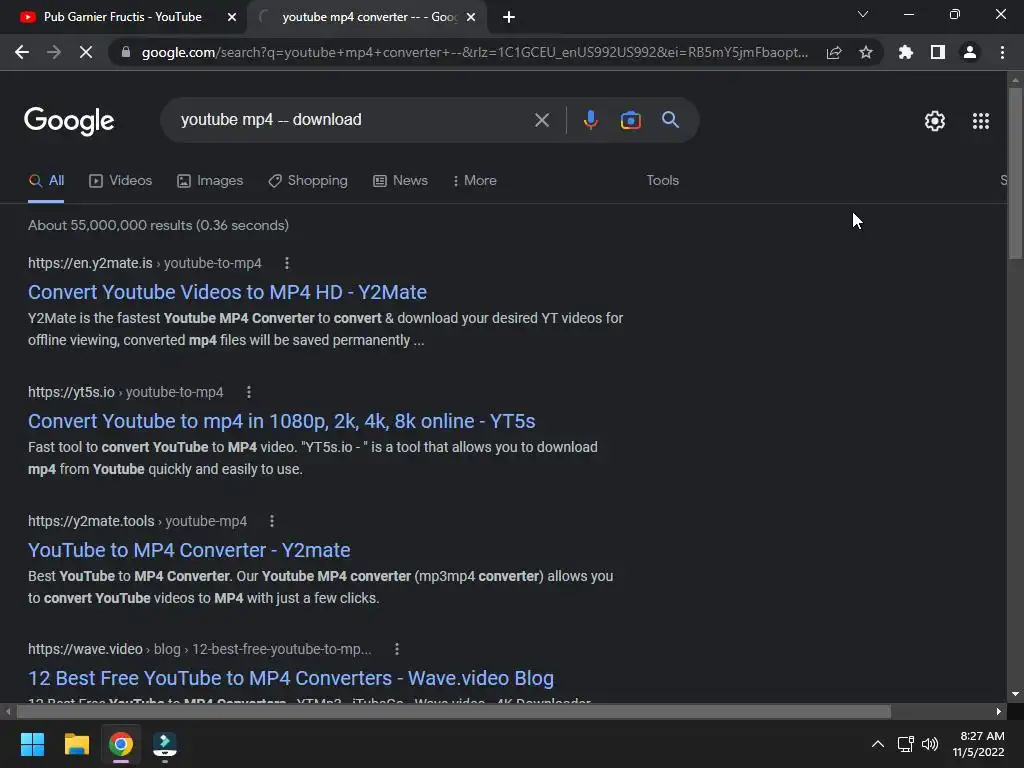Open the tab search chevron

click(x=863, y=14)
